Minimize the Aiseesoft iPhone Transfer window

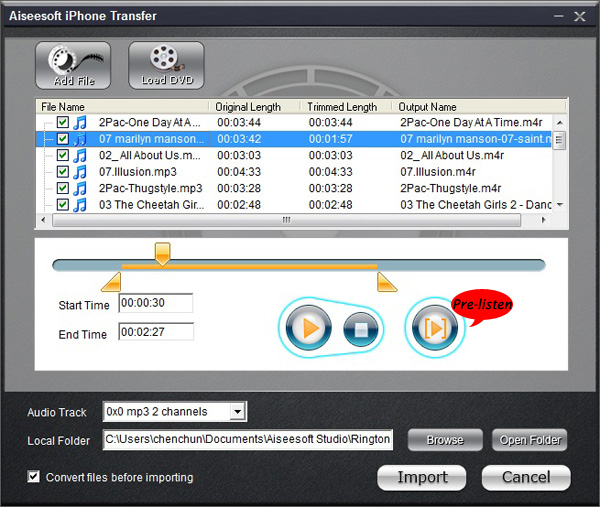point(559,16)
